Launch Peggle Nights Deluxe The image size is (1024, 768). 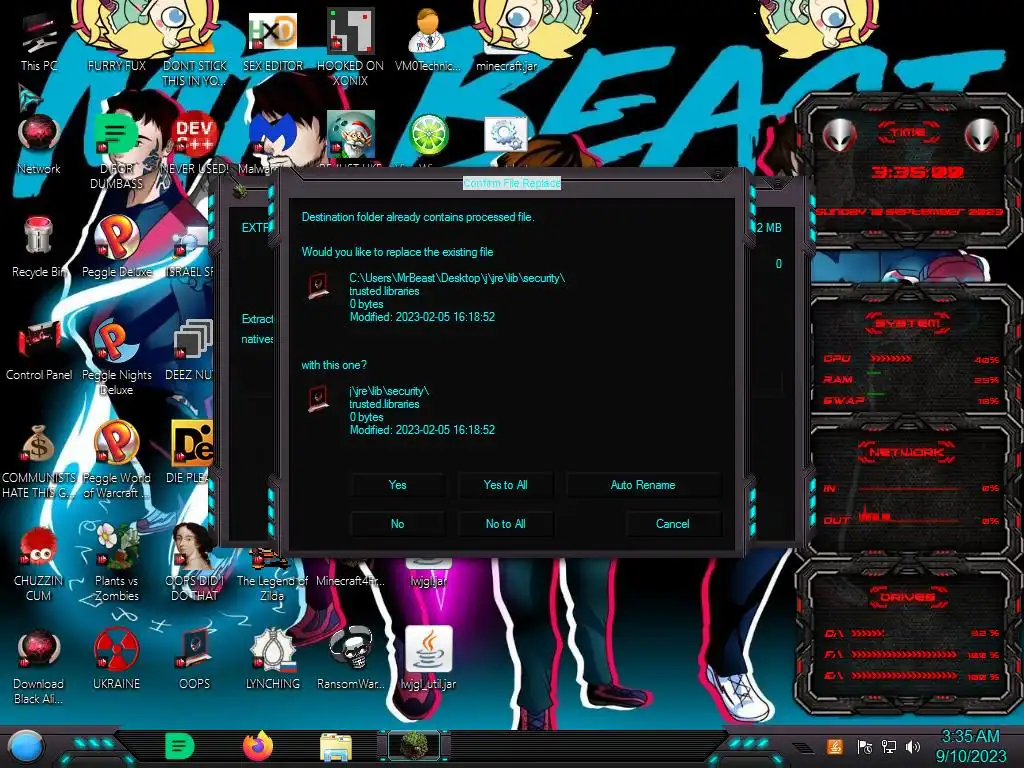116,356
